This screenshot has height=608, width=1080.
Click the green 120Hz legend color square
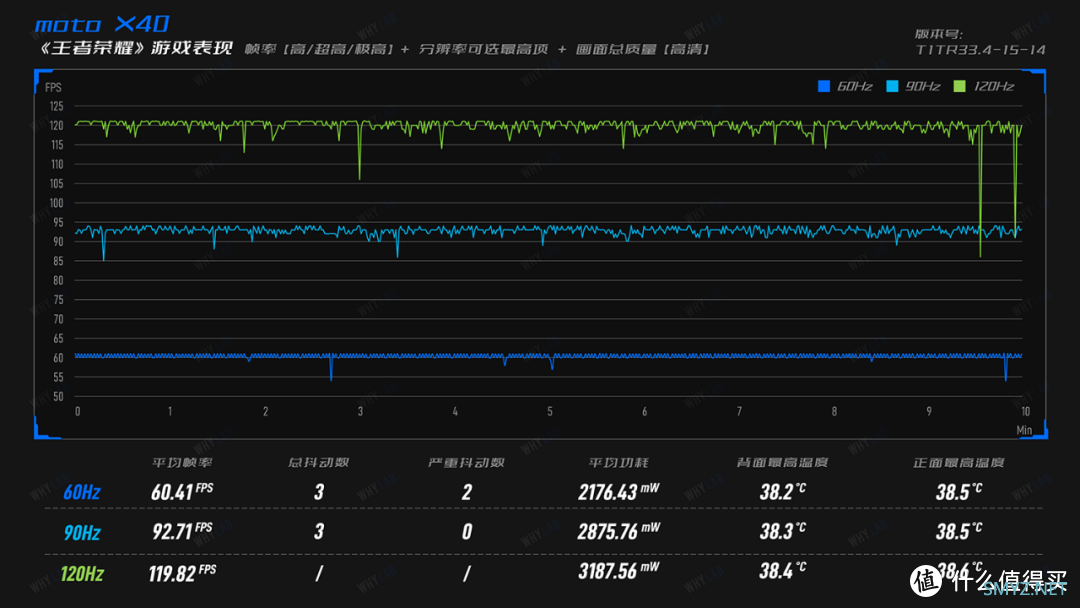tap(959, 86)
